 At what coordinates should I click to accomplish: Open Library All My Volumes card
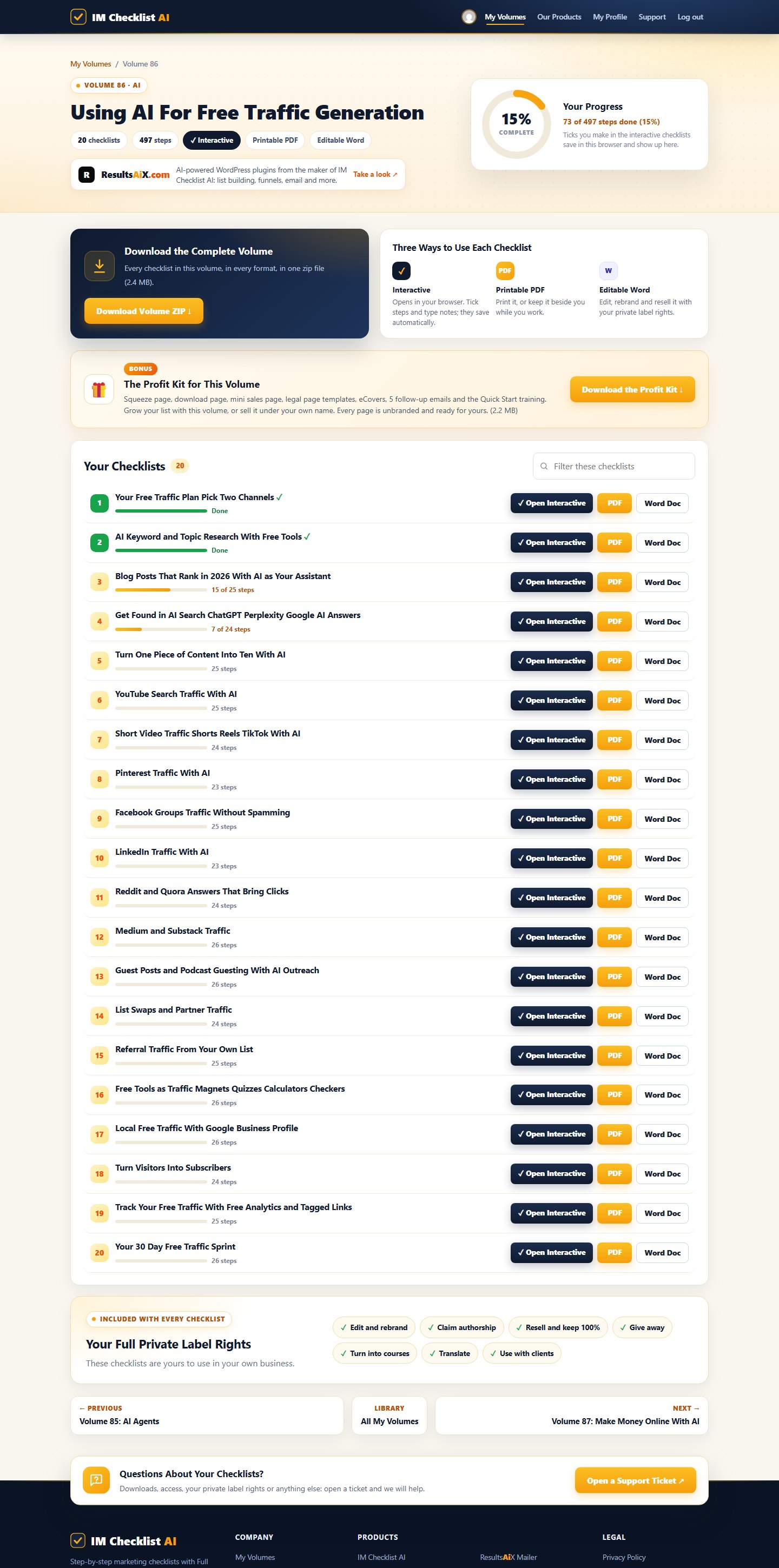tap(389, 1415)
